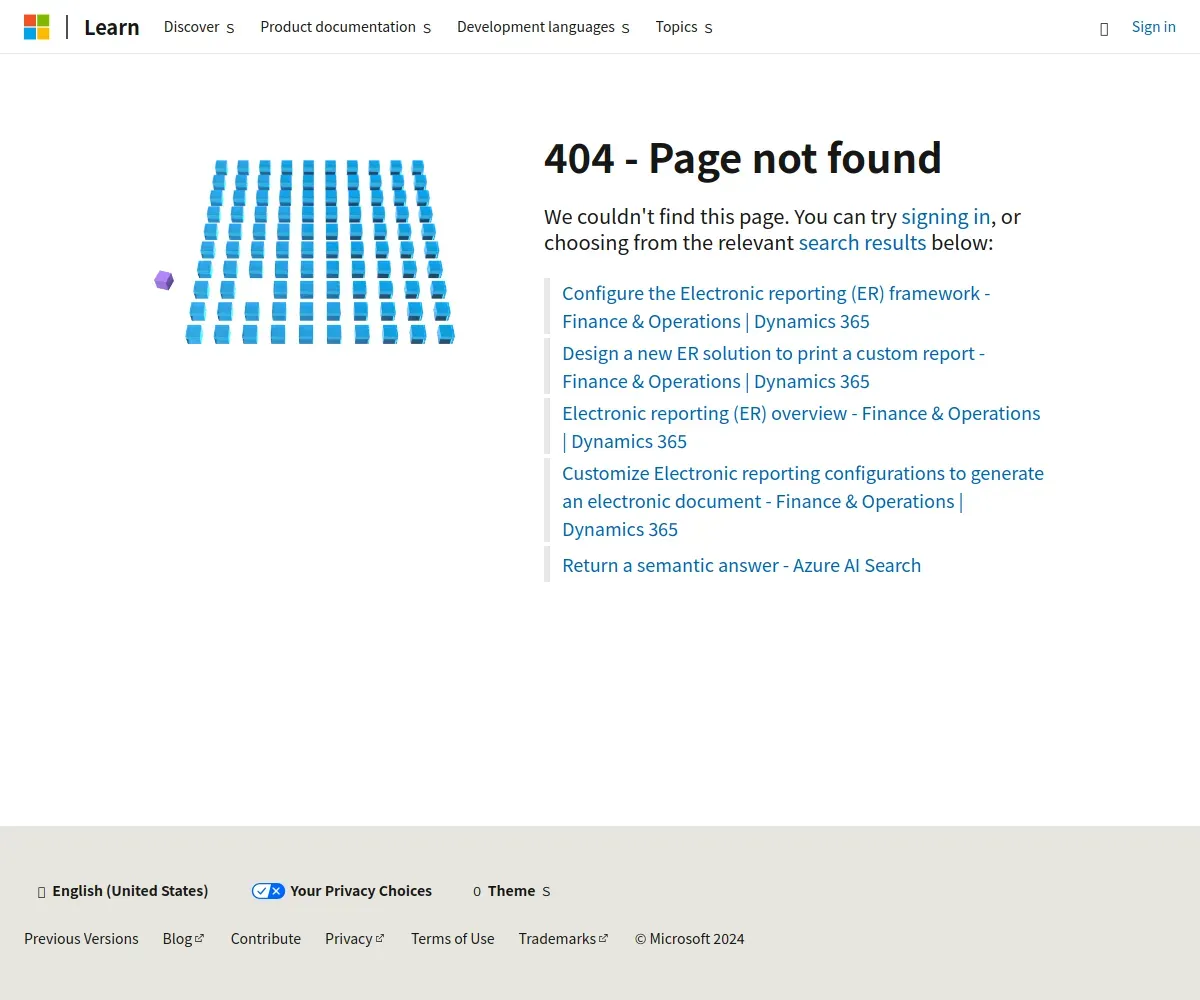This screenshot has width=1200, height=1000.
Task: Click the Microsoft logo
Action: click(x=37, y=27)
